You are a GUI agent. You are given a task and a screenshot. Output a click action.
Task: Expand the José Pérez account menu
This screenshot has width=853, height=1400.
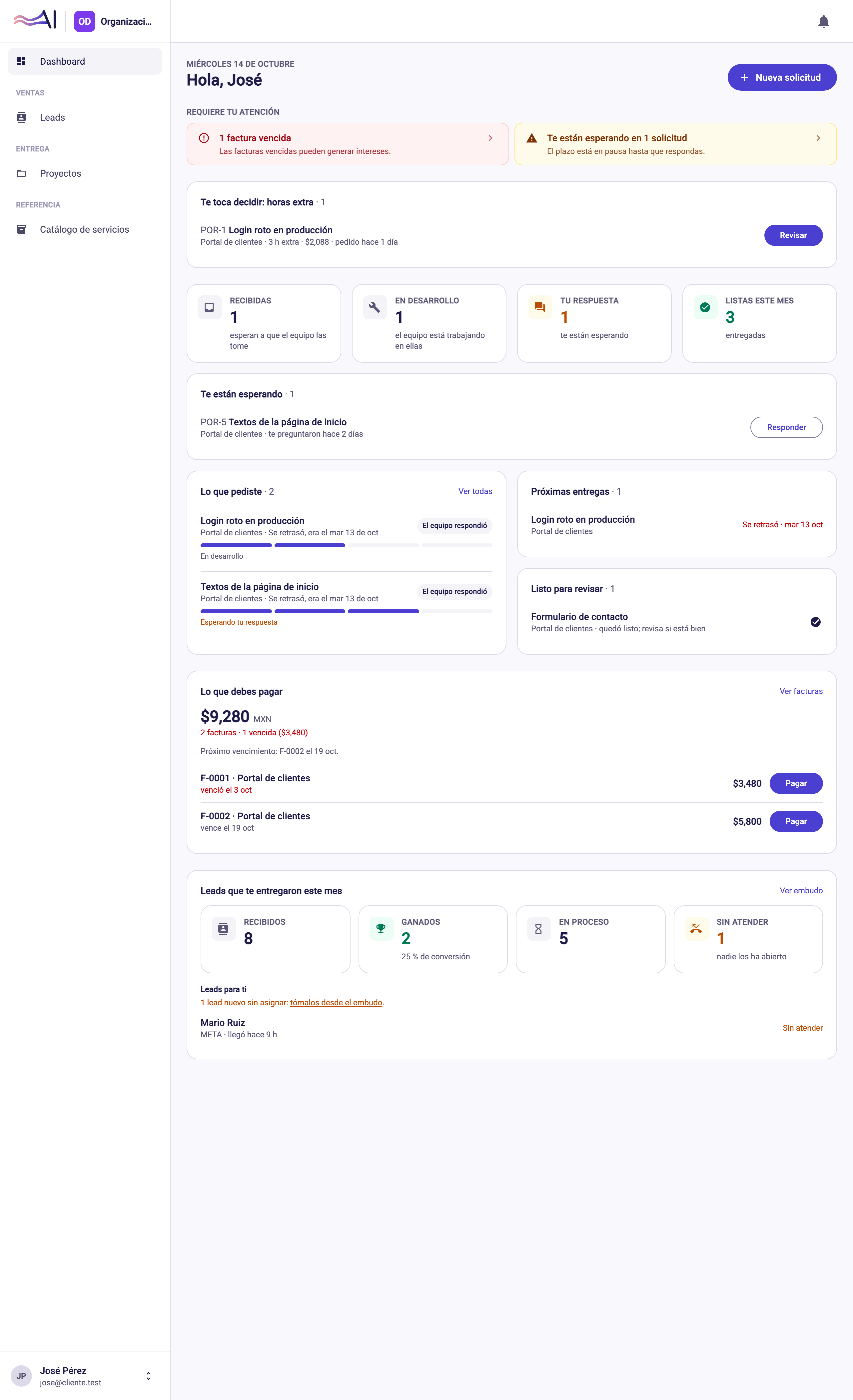(x=148, y=1376)
